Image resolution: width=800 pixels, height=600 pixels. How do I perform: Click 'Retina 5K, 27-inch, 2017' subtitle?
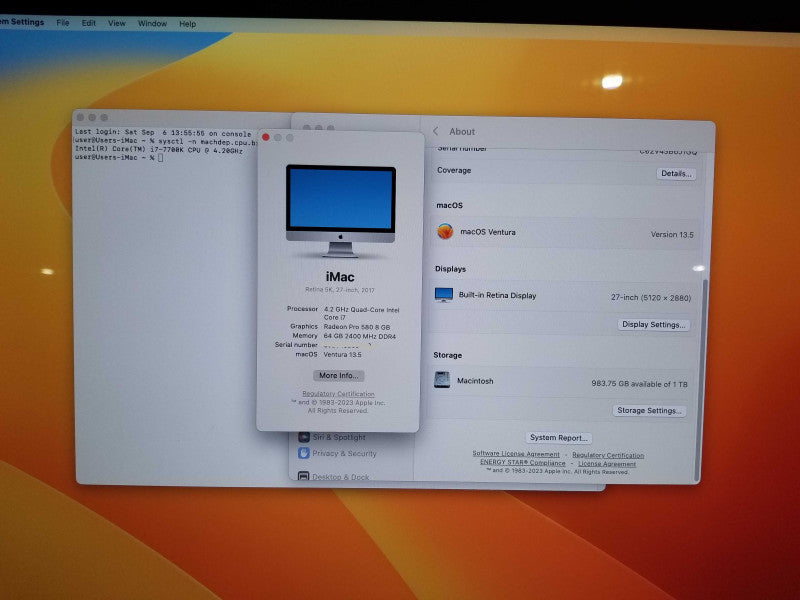(x=340, y=290)
